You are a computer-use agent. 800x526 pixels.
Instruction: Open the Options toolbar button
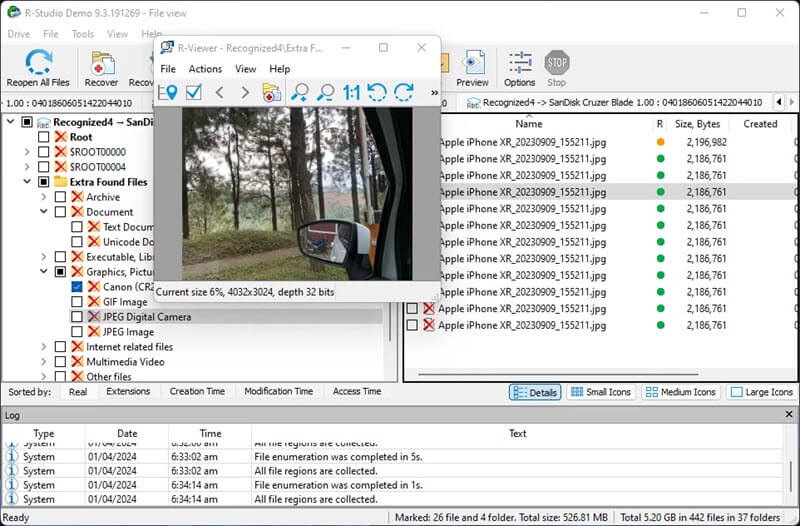pos(519,68)
